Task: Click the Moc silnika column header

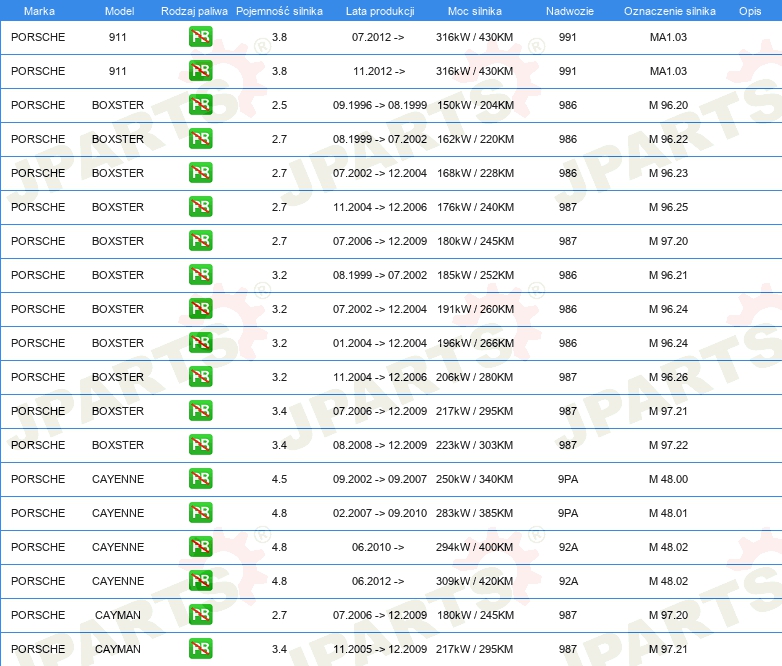Action: [475, 11]
